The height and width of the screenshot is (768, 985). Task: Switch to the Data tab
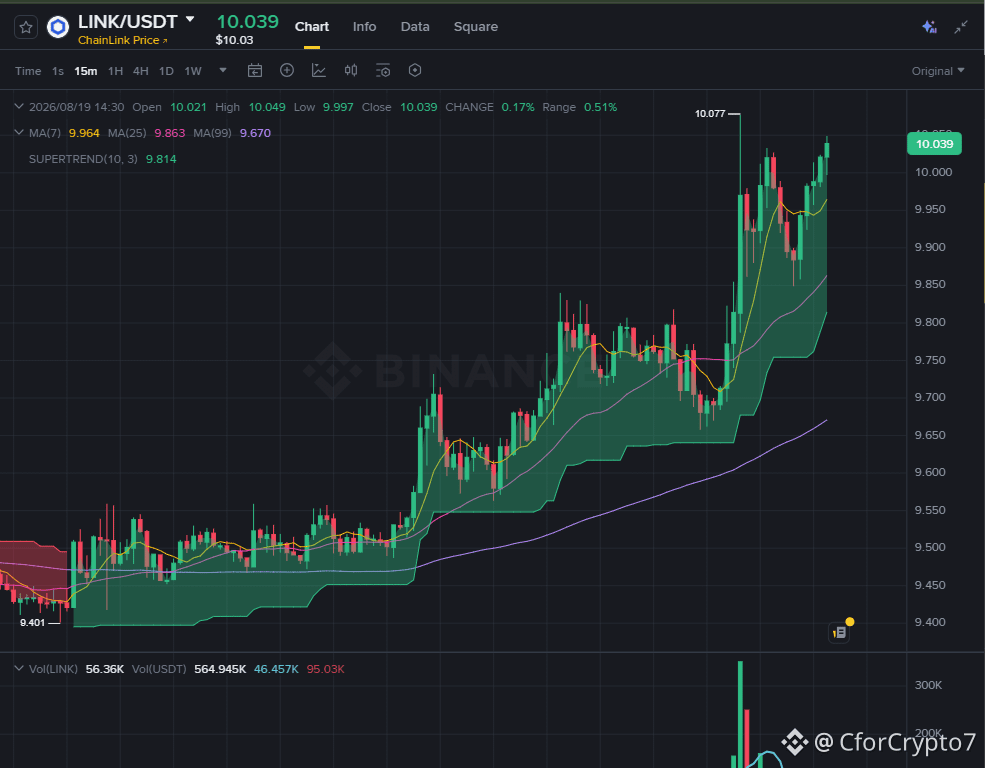click(x=415, y=26)
